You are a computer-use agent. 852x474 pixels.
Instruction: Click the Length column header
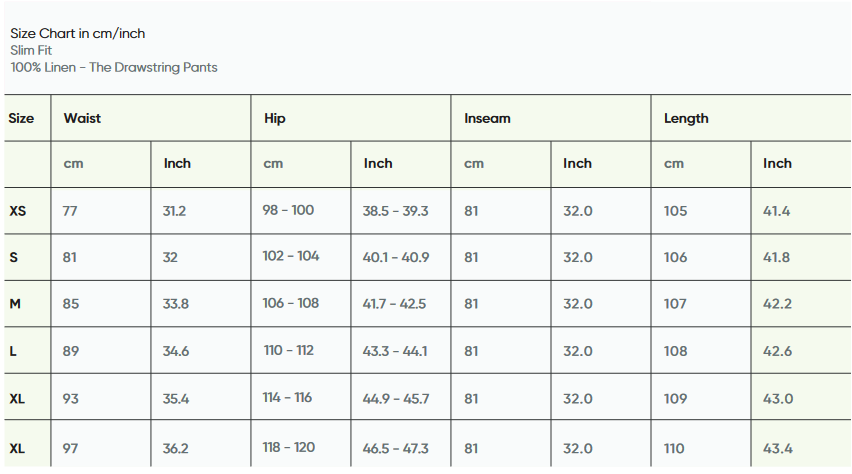[686, 118]
